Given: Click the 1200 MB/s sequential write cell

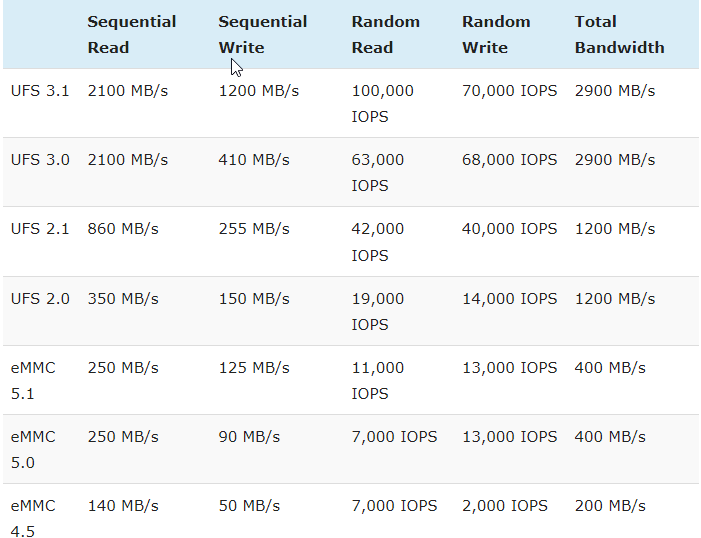Looking at the screenshot, I should pyautogui.click(x=258, y=91).
